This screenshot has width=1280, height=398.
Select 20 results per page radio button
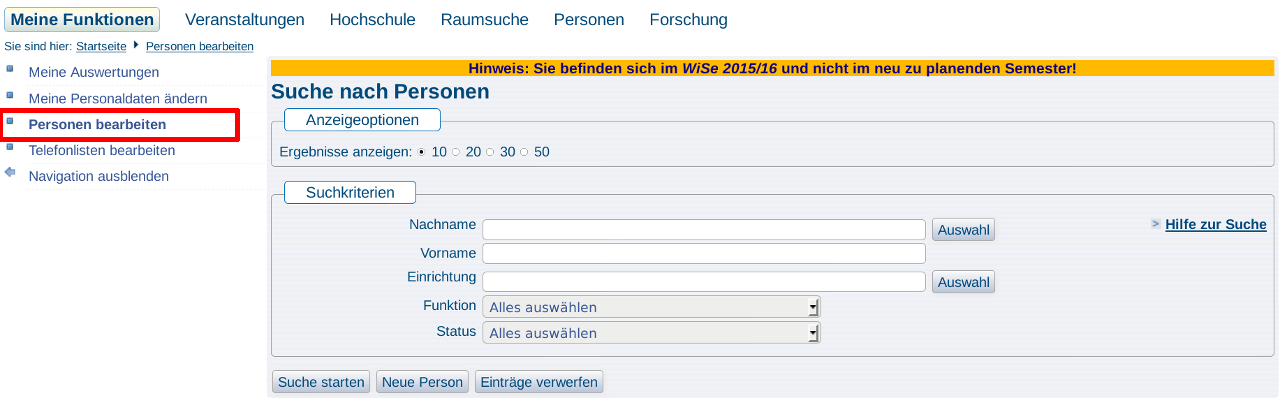tap(456, 152)
